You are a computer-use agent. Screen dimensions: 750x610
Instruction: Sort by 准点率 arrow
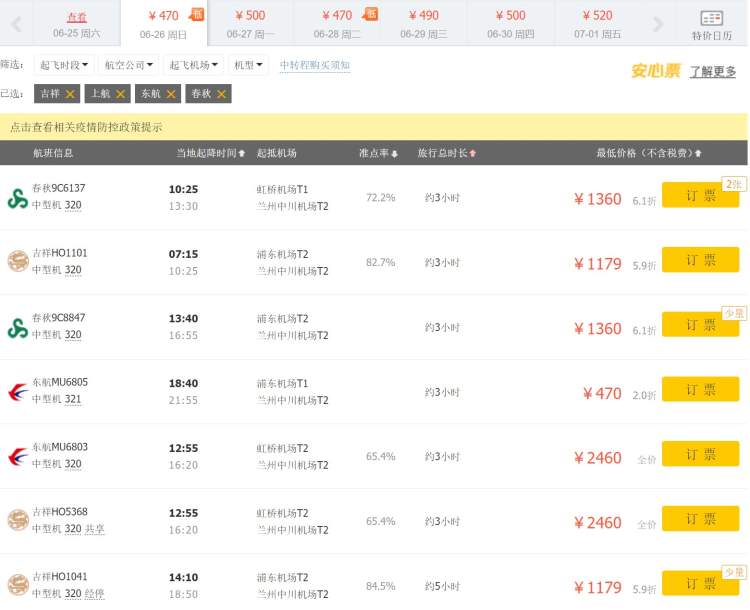click(395, 154)
